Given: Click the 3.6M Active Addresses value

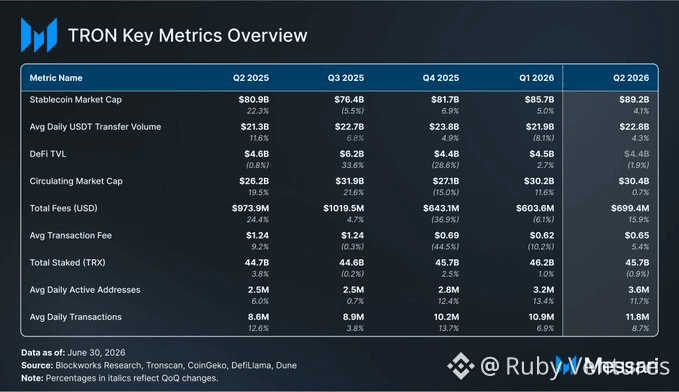Looking at the screenshot, I should tap(639, 290).
